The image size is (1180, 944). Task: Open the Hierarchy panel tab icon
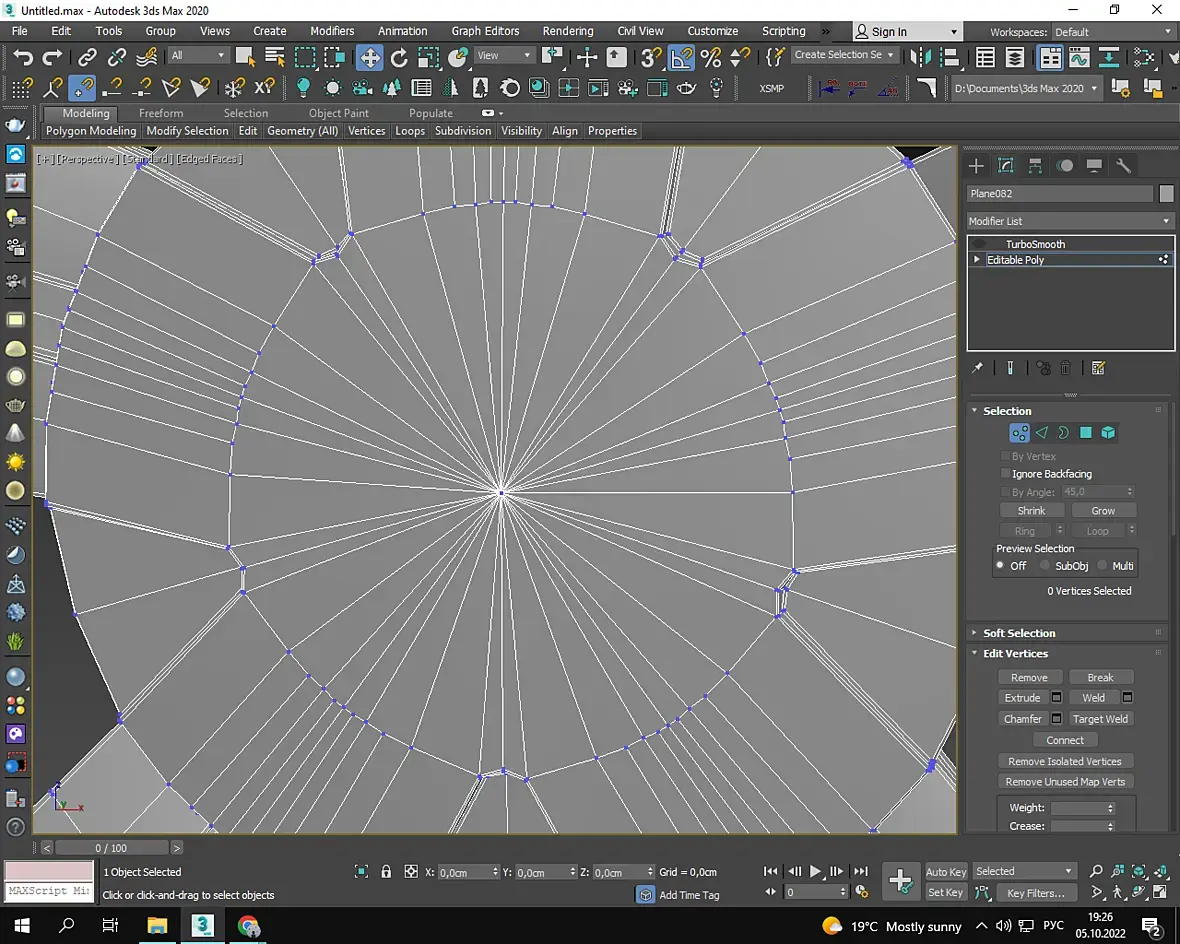tap(1035, 166)
